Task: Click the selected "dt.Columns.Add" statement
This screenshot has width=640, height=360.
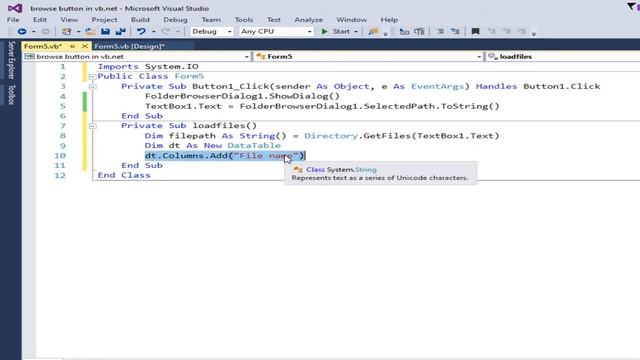Action: 224,156
